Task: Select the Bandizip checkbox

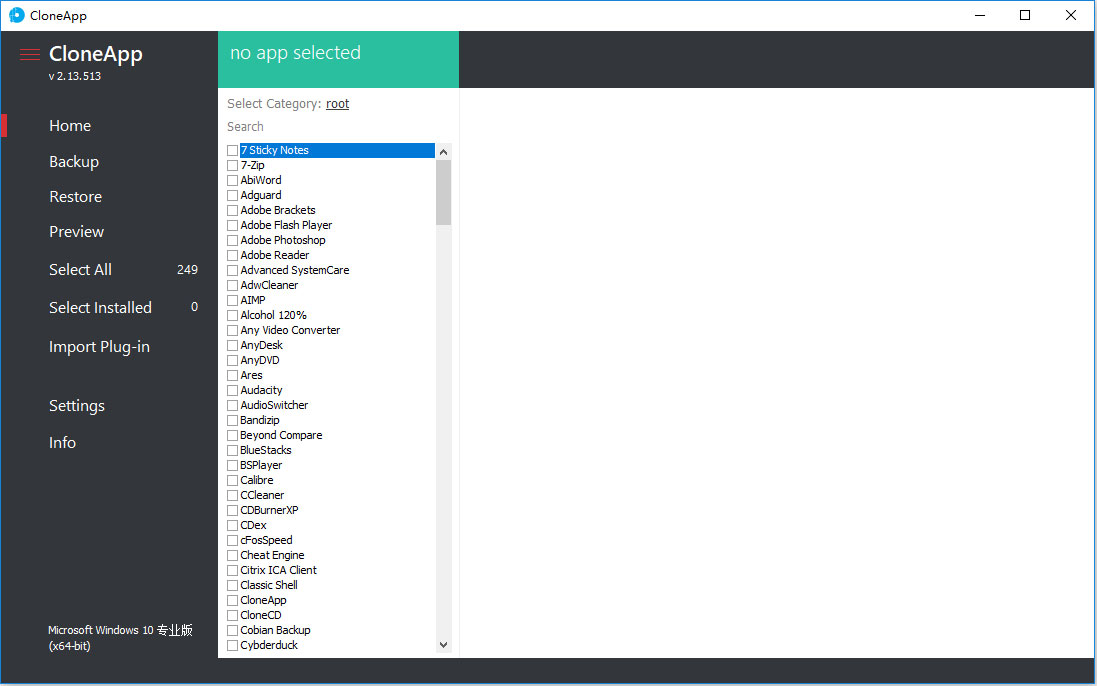Action: click(232, 420)
